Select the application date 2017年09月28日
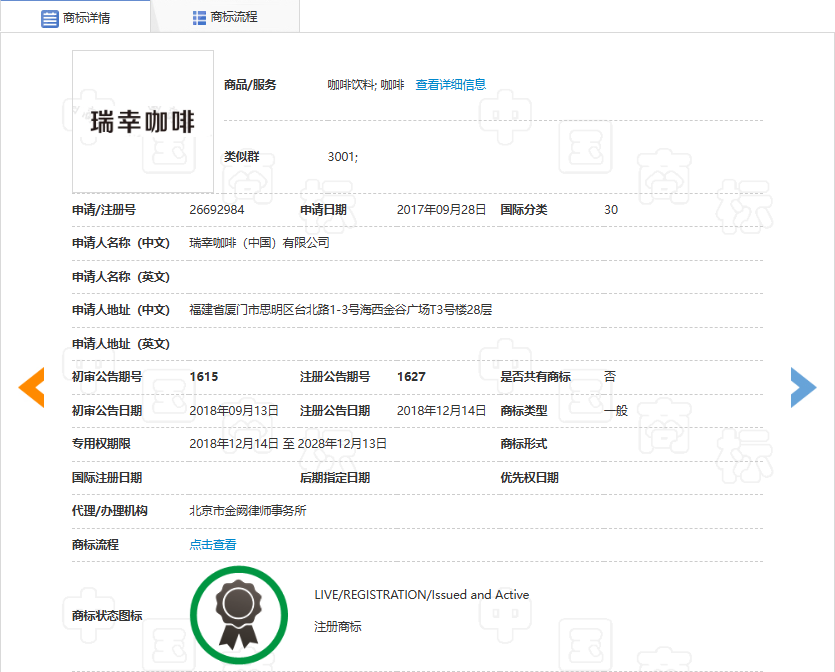This screenshot has height=672, width=835. (x=441, y=210)
